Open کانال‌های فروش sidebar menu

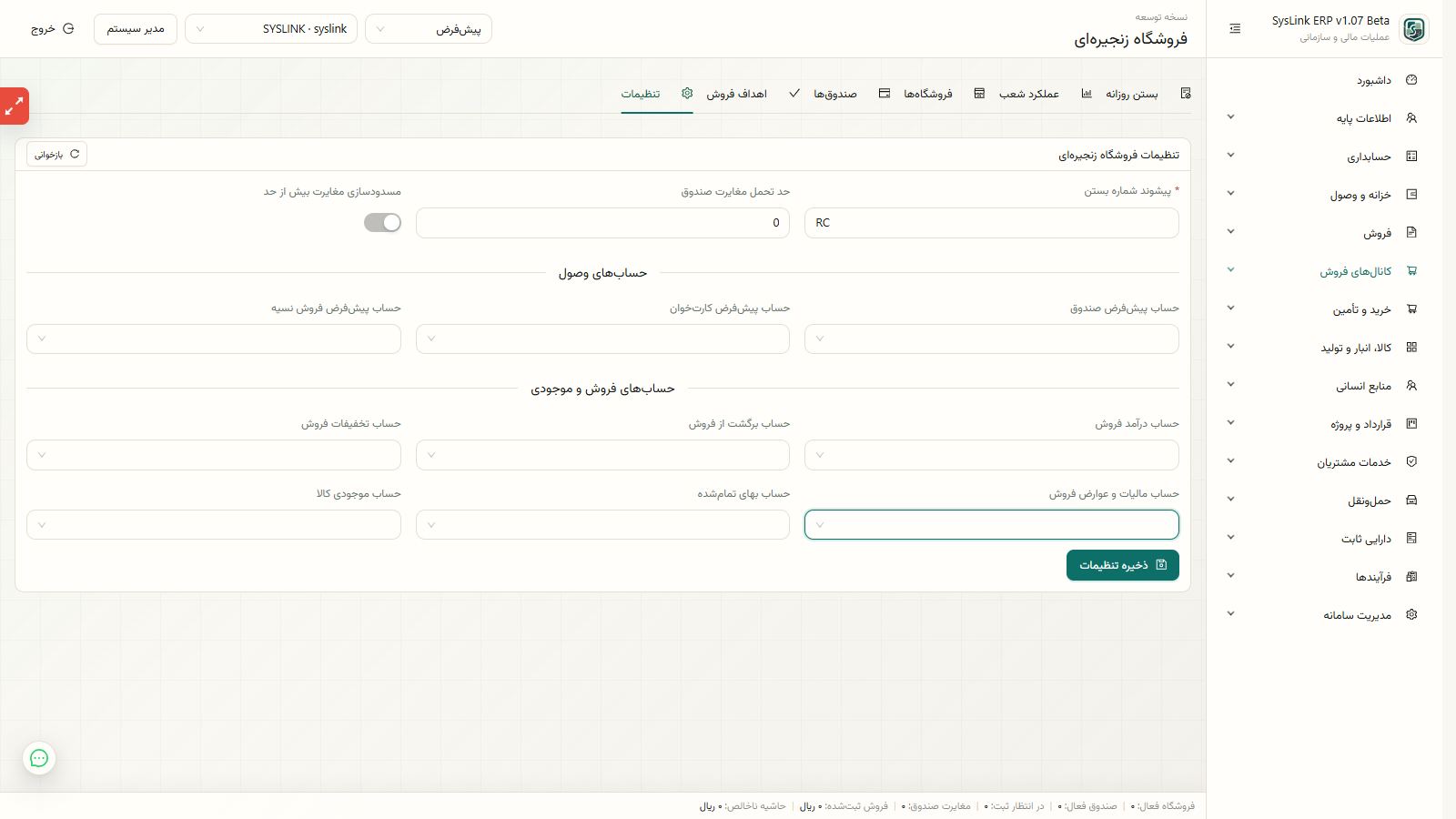pos(1325,271)
